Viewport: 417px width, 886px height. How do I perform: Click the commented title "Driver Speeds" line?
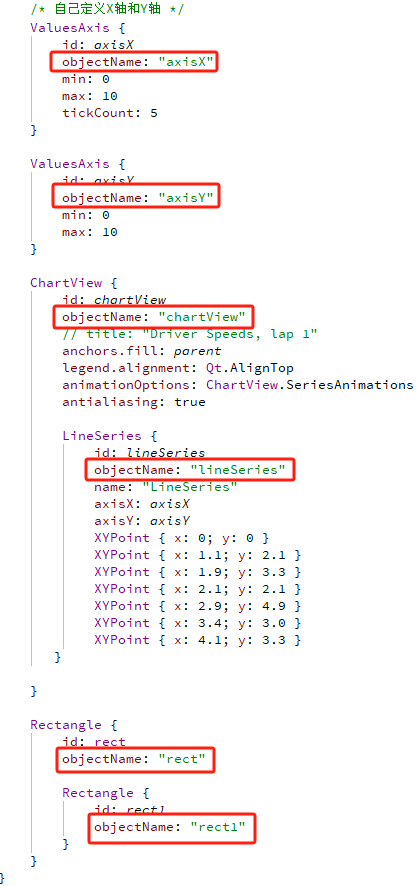190,334
